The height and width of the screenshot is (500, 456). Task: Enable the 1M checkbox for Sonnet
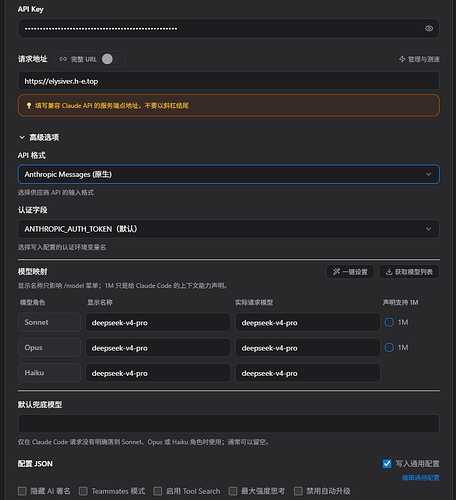coord(389,322)
